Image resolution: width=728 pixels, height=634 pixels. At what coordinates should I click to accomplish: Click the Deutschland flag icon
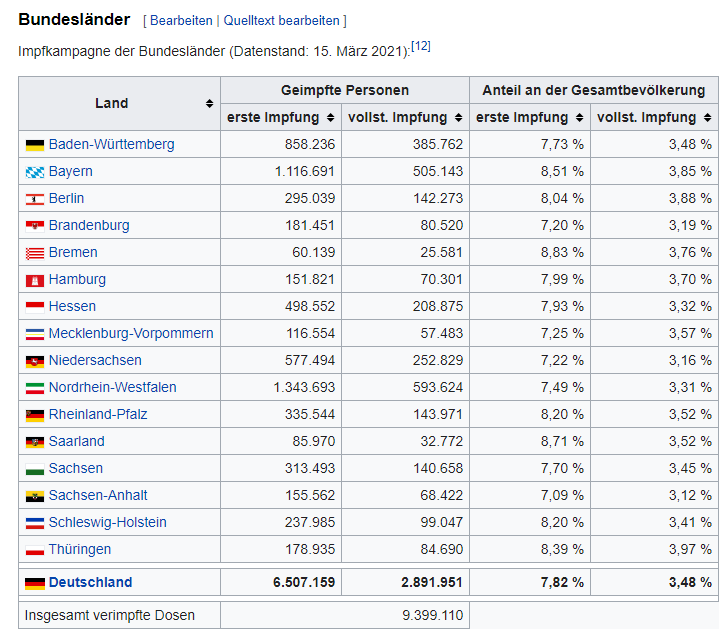point(35,583)
